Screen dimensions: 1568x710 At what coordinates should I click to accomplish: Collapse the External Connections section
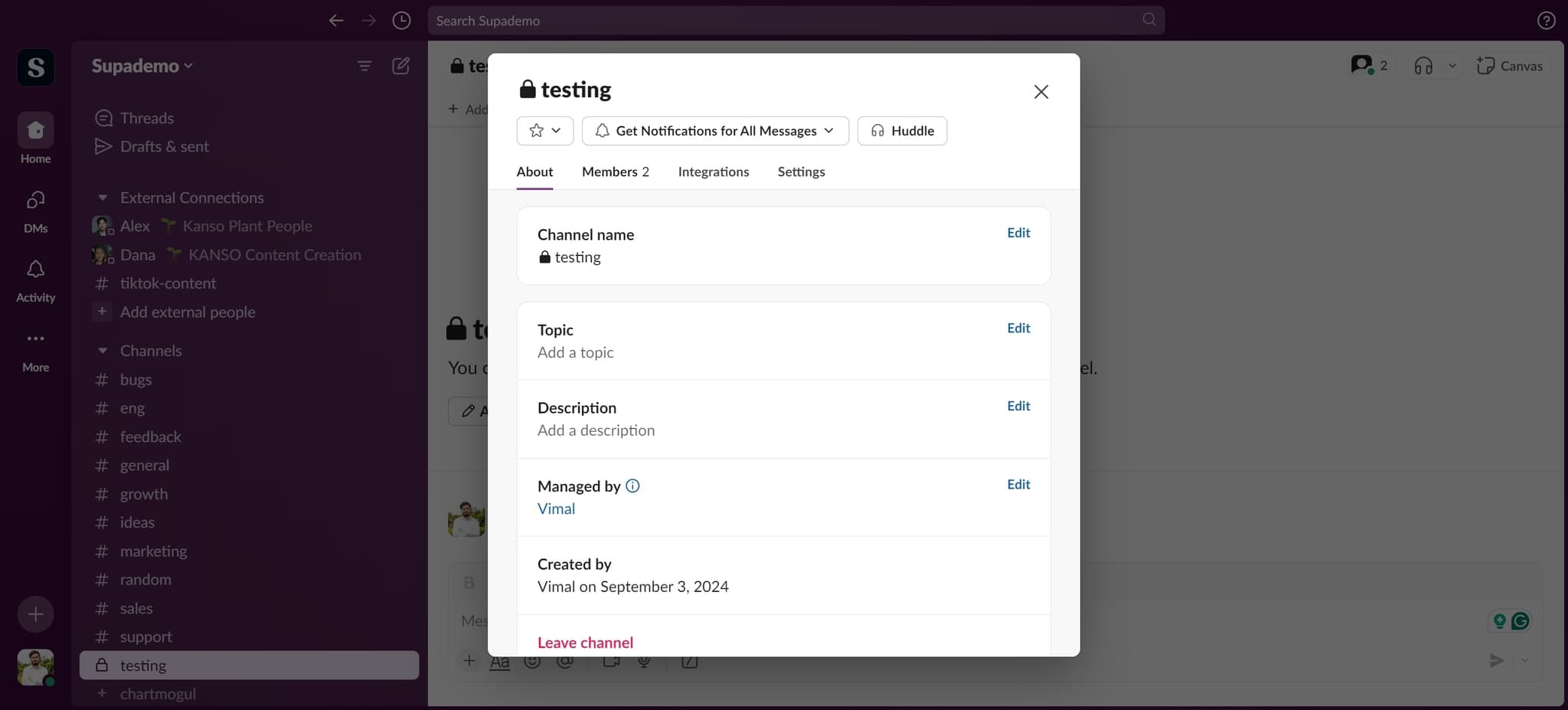point(103,198)
